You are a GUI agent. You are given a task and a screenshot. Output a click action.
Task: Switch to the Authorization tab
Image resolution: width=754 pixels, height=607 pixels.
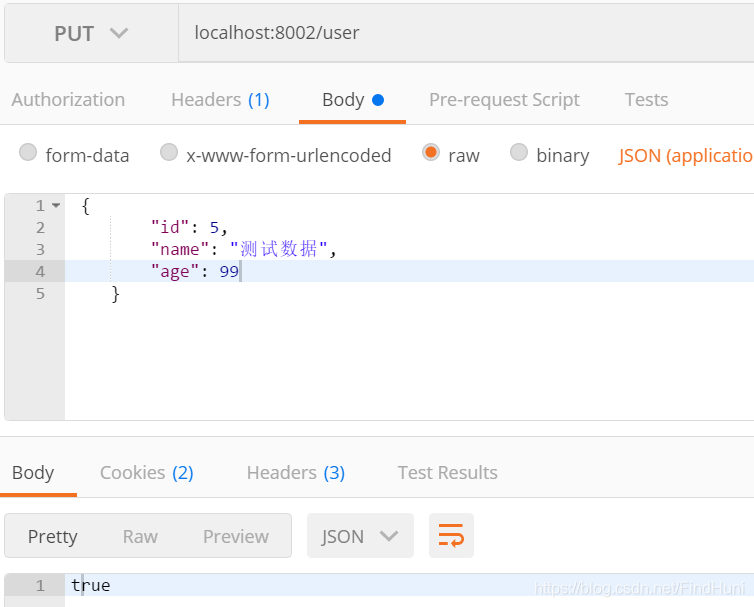68,100
